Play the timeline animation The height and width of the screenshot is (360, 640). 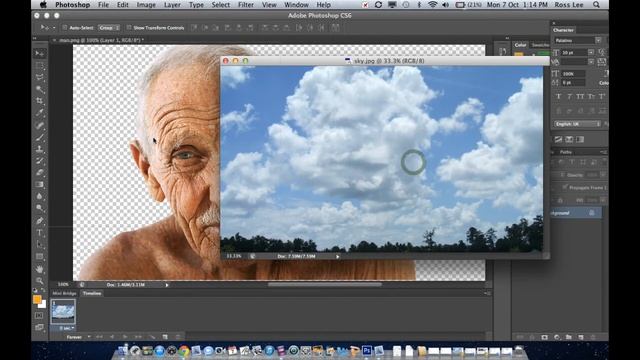[x=125, y=337]
